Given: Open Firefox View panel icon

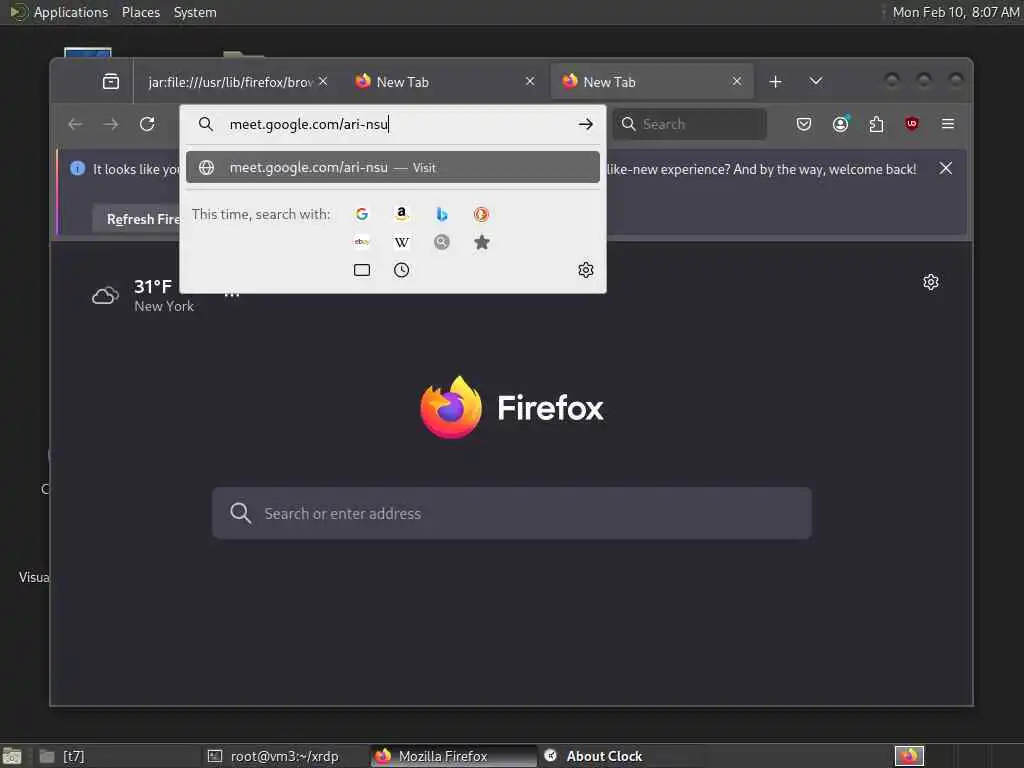Looking at the screenshot, I should pyautogui.click(x=111, y=82).
